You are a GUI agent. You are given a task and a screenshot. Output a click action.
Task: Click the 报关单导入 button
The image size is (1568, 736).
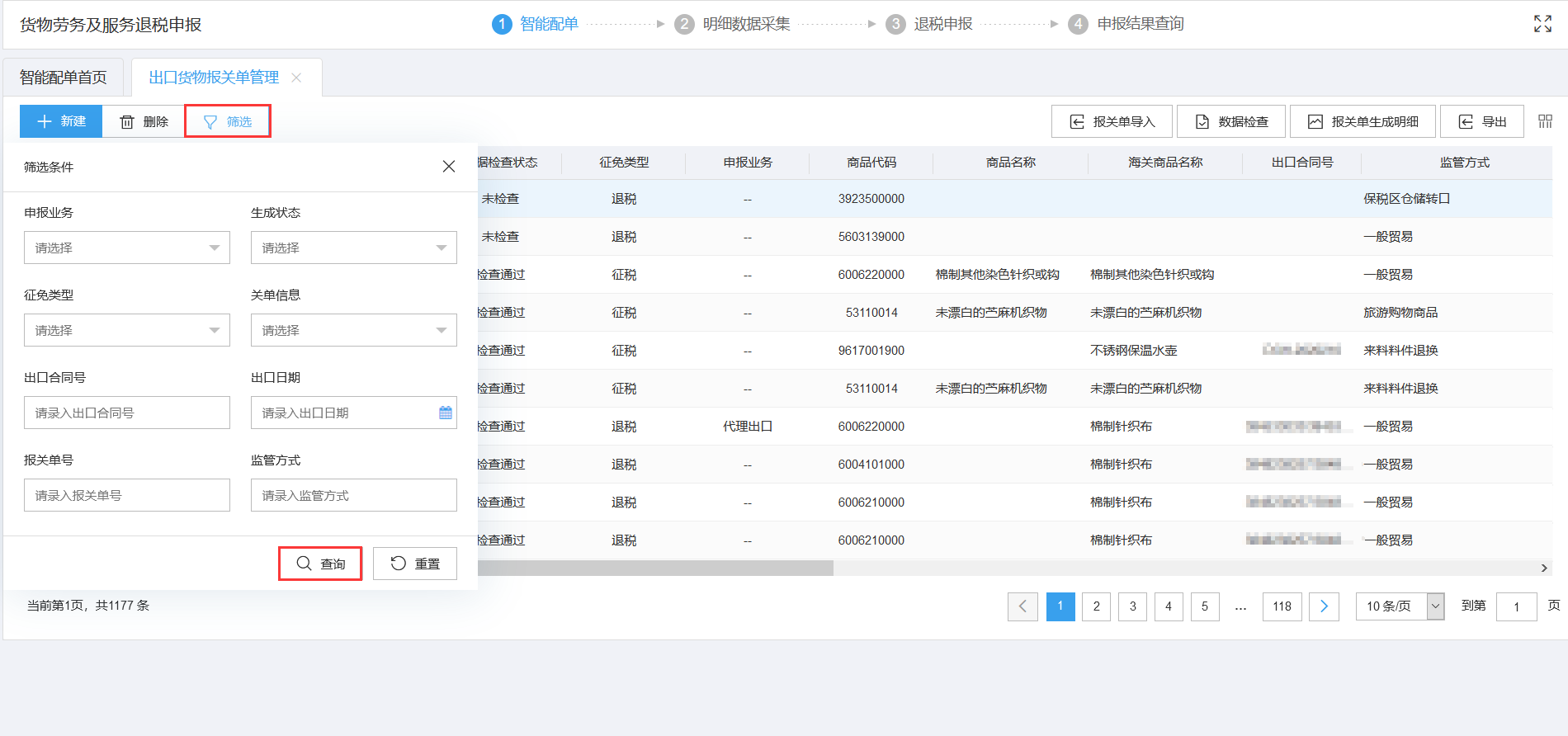pyautogui.click(x=1112, y=121)
